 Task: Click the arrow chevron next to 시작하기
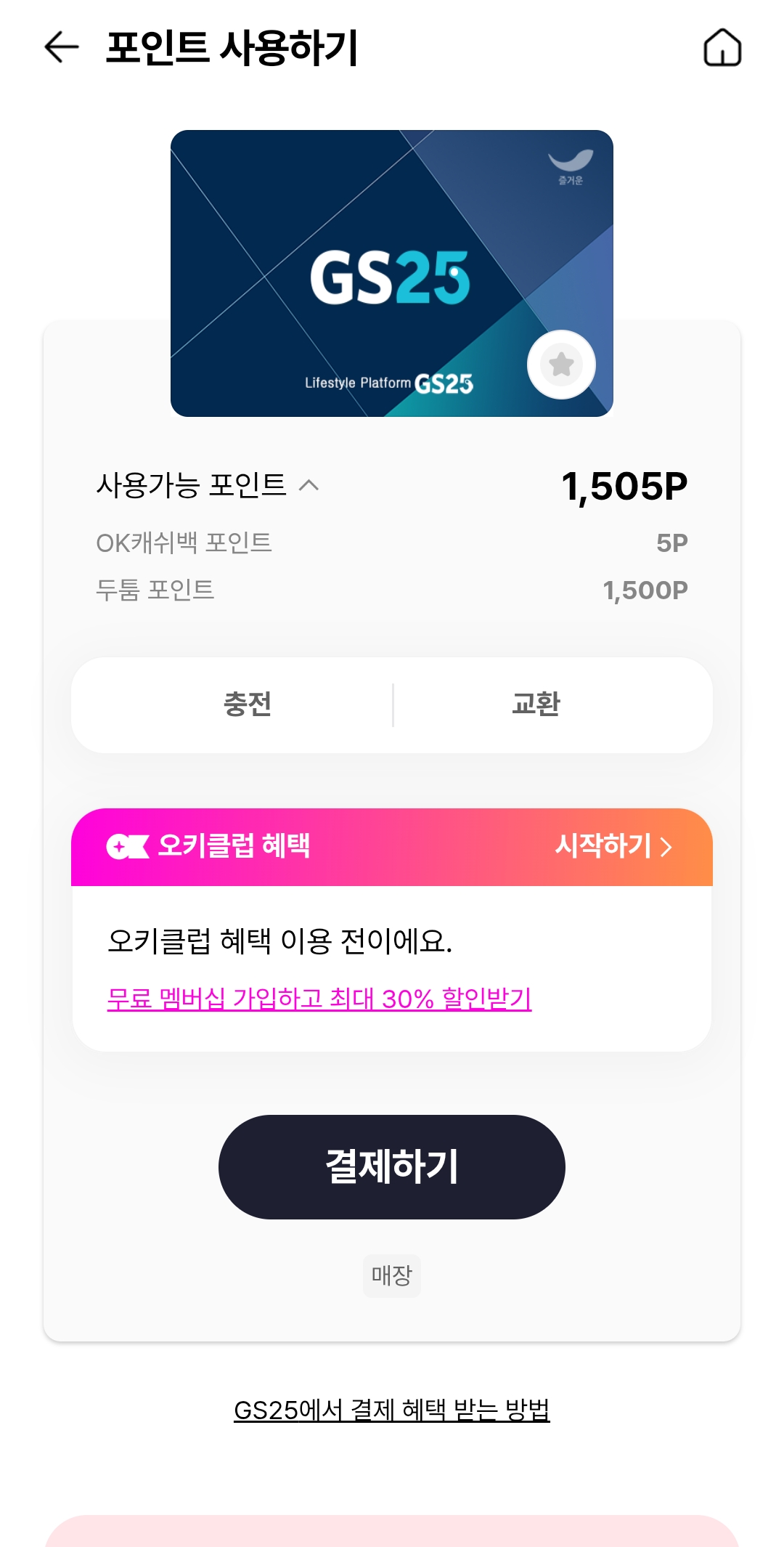click(x=666, y=847)
